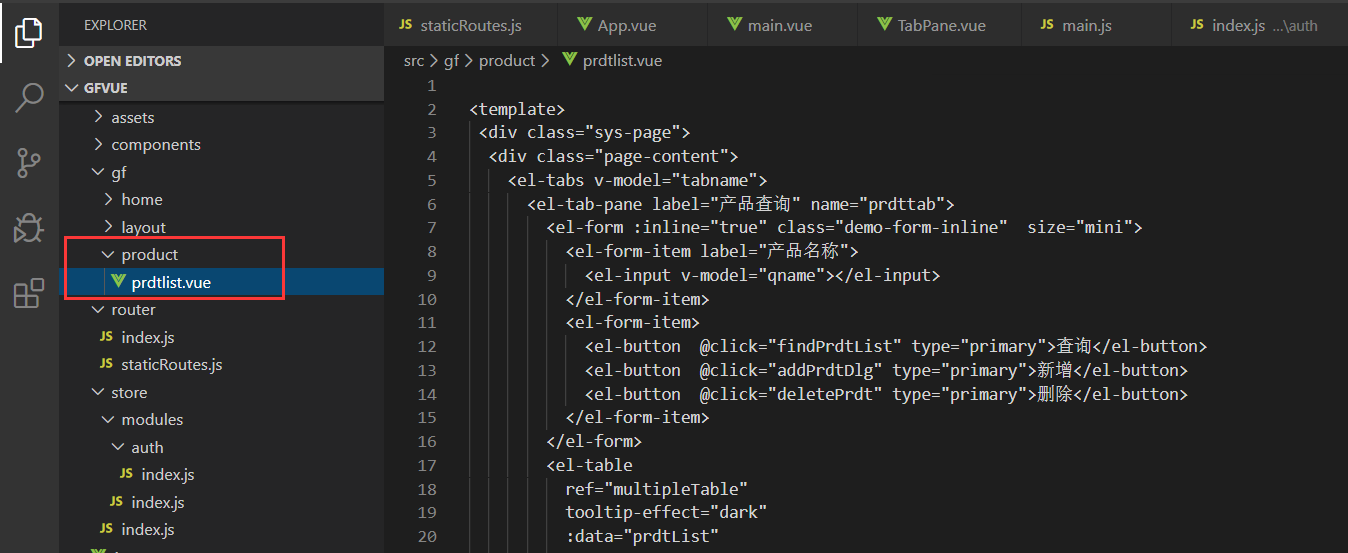
Task: Open index.js under the router folder
Action: click(x=222, y=337)
